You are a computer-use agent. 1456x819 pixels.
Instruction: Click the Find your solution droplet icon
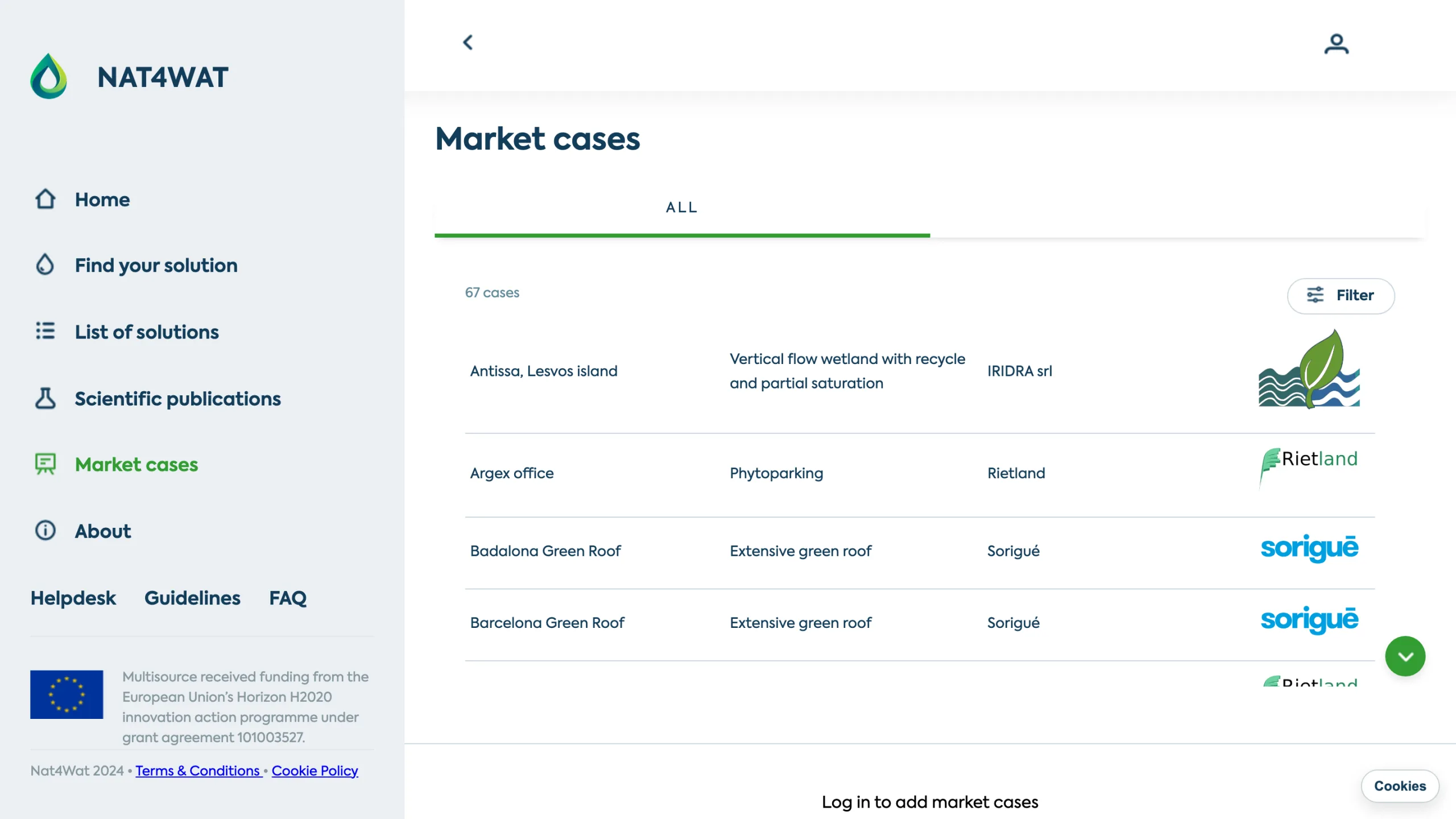(45, 265)
